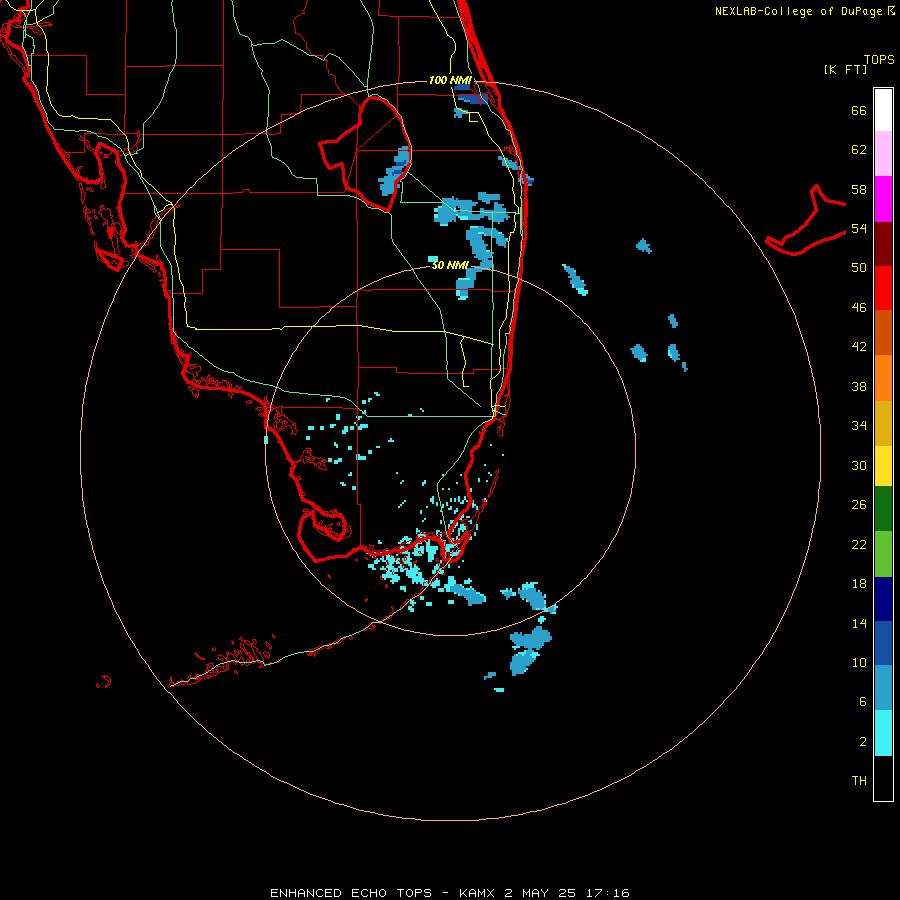Click the black TH threshold legend swatch
This screenshot has height=900, width=900.
(883, 778)
